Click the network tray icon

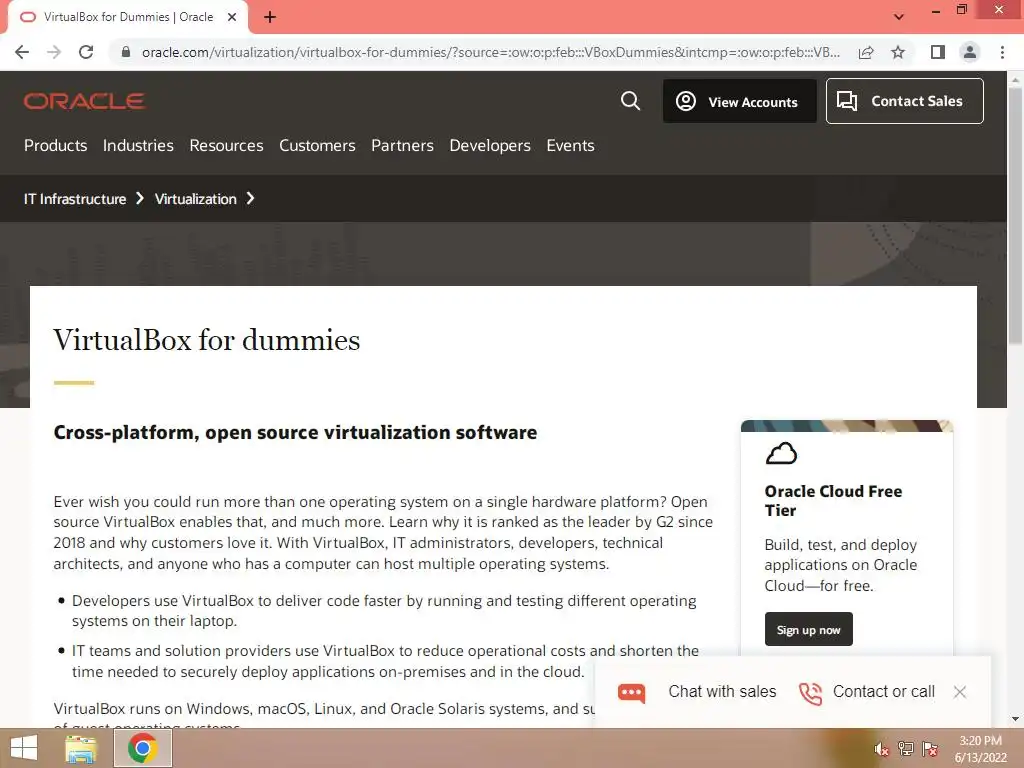[906, 748]
